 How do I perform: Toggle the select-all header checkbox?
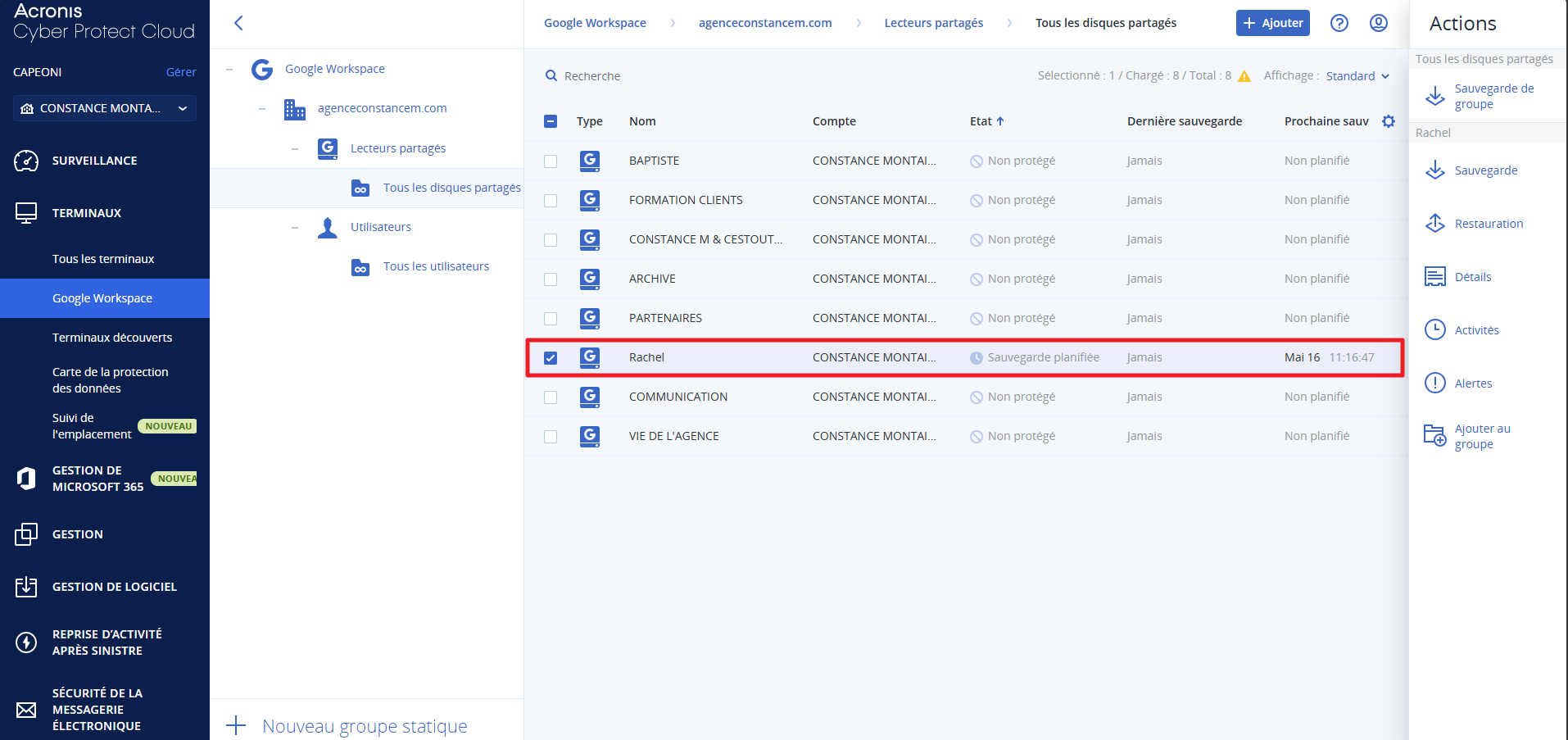pos(551,121)
